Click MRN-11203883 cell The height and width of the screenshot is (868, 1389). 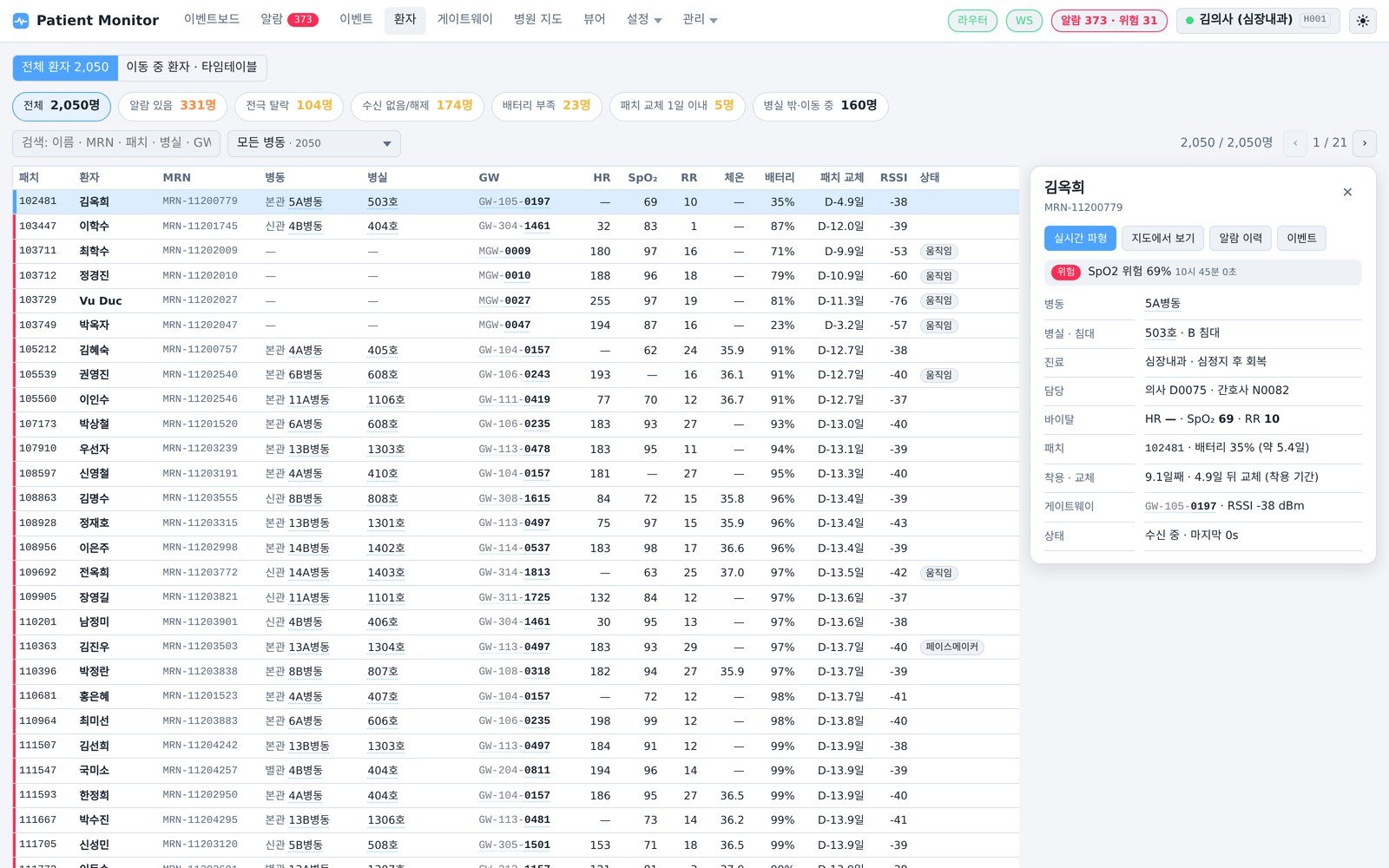200,721
